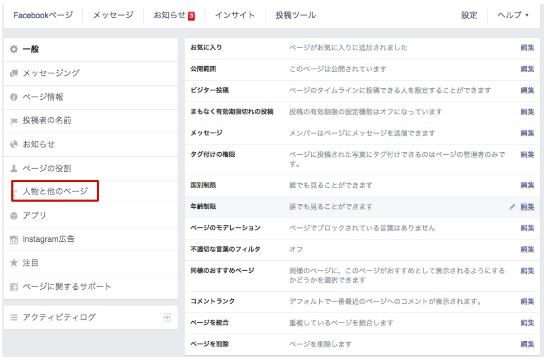Viewport: 544px width, 361px height.
Task: Click the list icon beside アクティビティログ
Action: coord(14,317)
